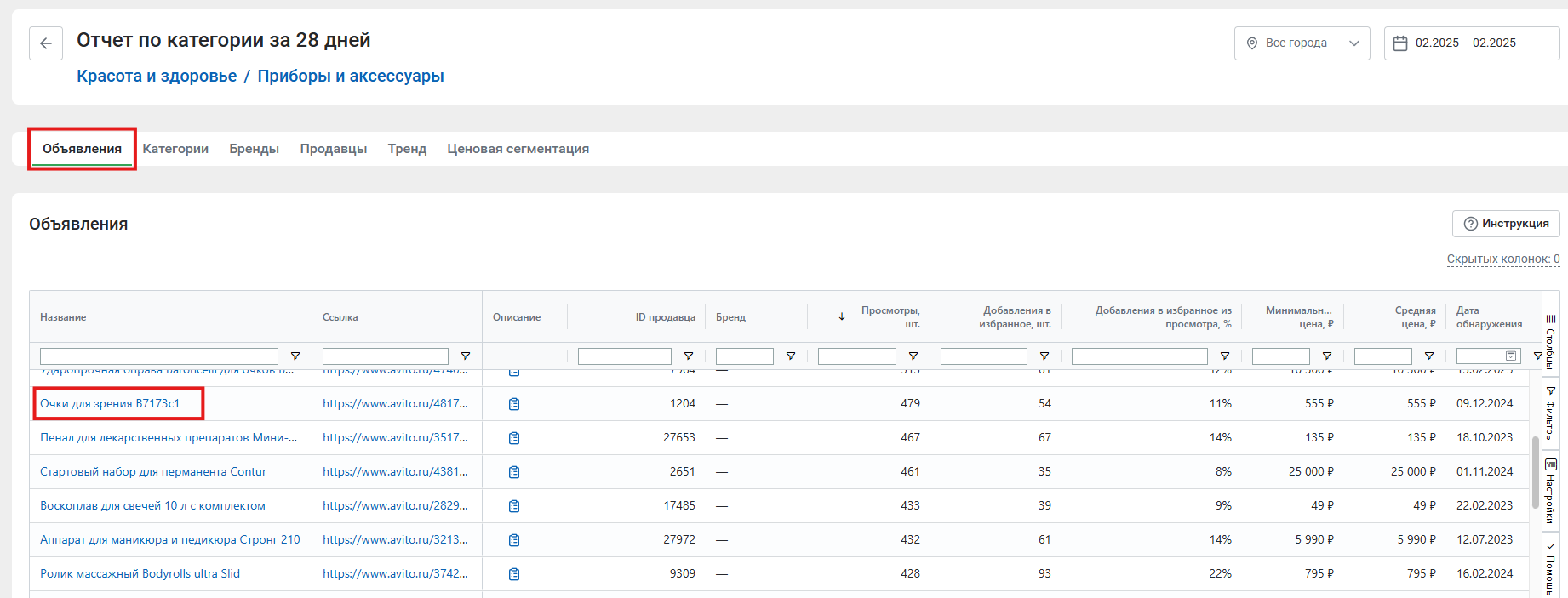The image size is (1568, 598).
Task: Select the seller ID cell 27653
Action: pos(679,438)
